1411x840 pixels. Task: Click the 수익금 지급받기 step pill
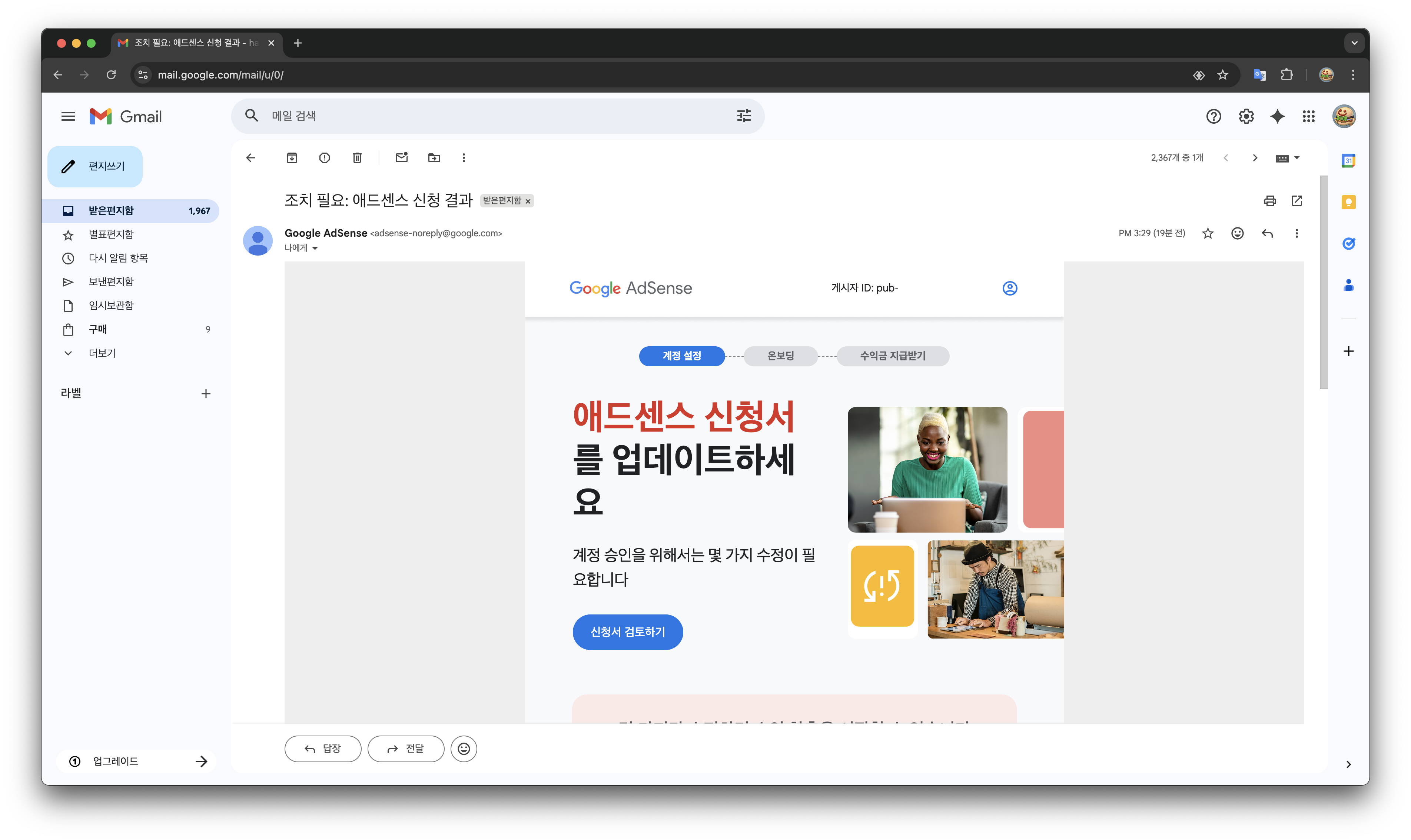(x=892, y=356)
